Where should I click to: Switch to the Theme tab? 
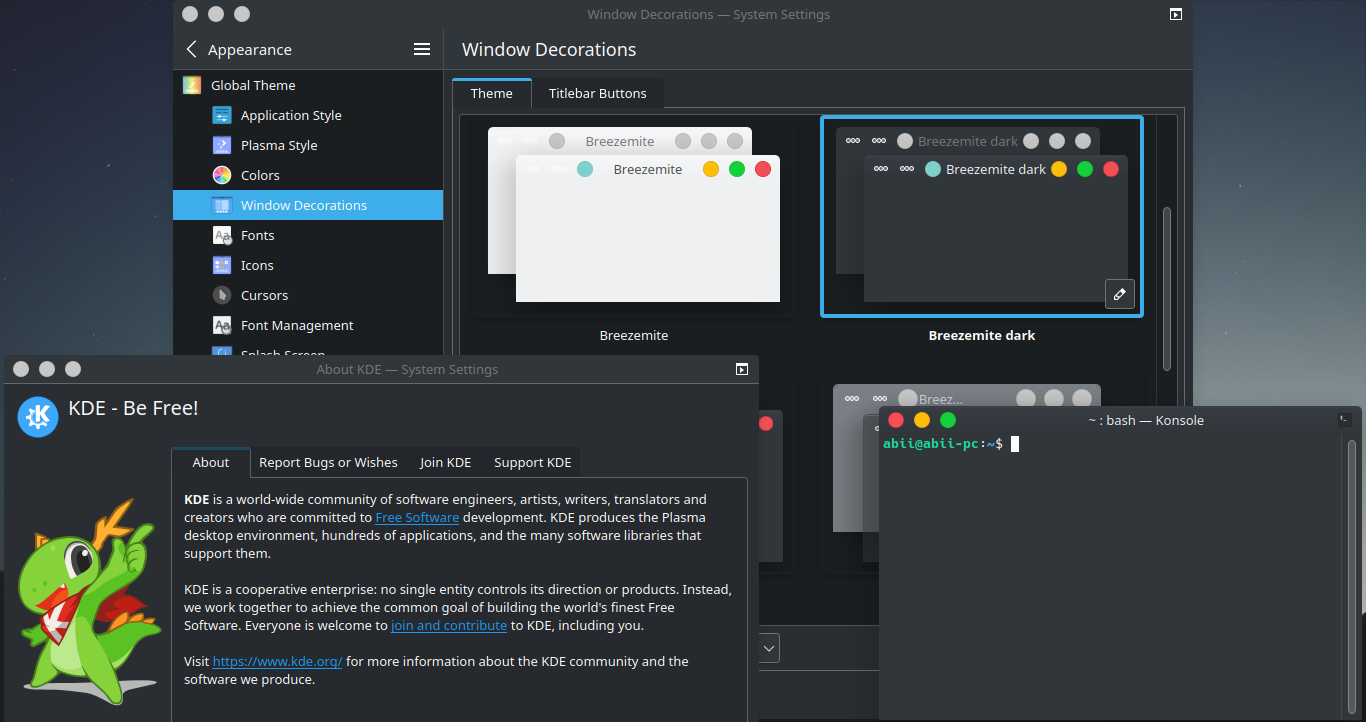(x=492, y=93)
